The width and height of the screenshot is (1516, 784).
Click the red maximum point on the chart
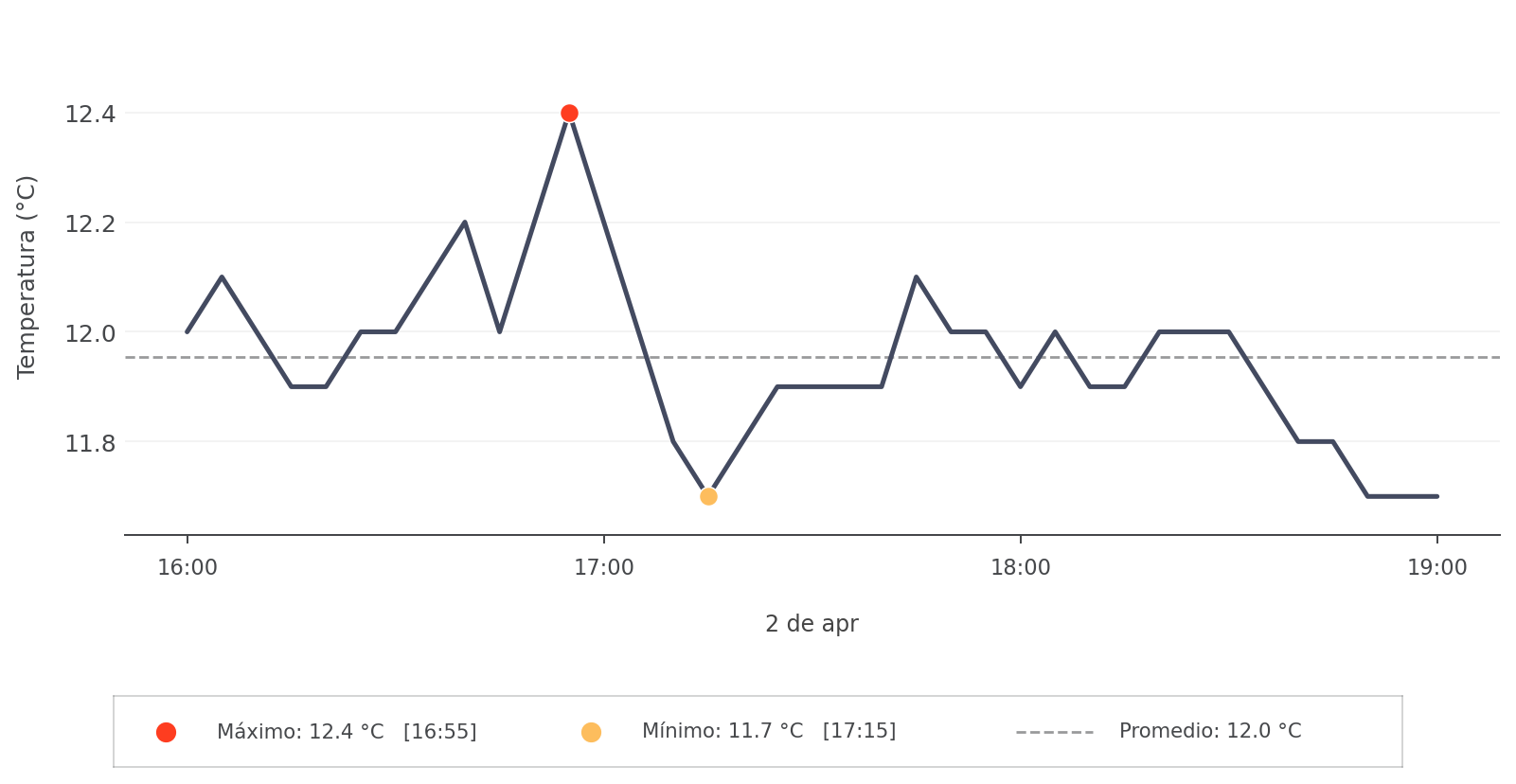[x=569, y=114]
